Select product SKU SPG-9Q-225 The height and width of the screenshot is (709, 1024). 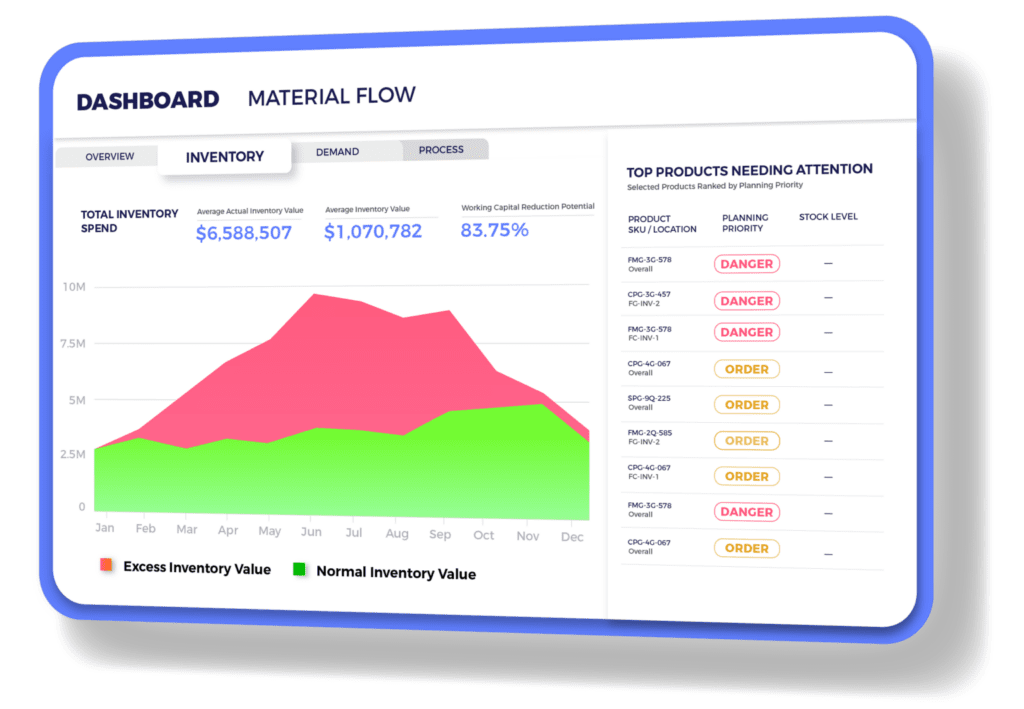[648, 398]
